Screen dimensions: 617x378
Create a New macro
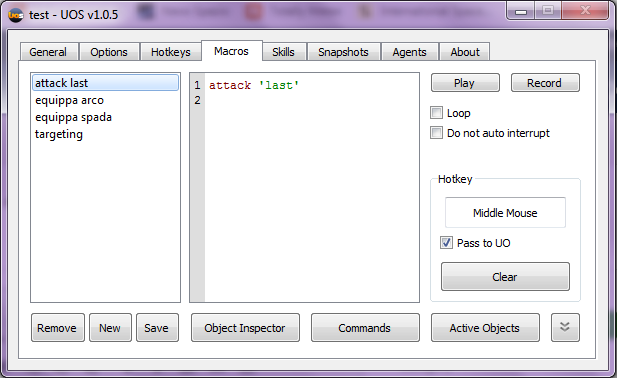click(110, 327)
